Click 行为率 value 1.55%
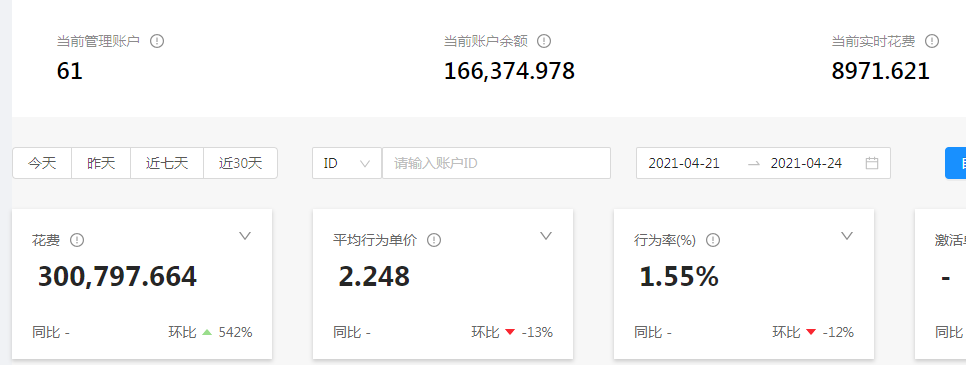Viewport: 966px width, 365px height. (679, 277)
